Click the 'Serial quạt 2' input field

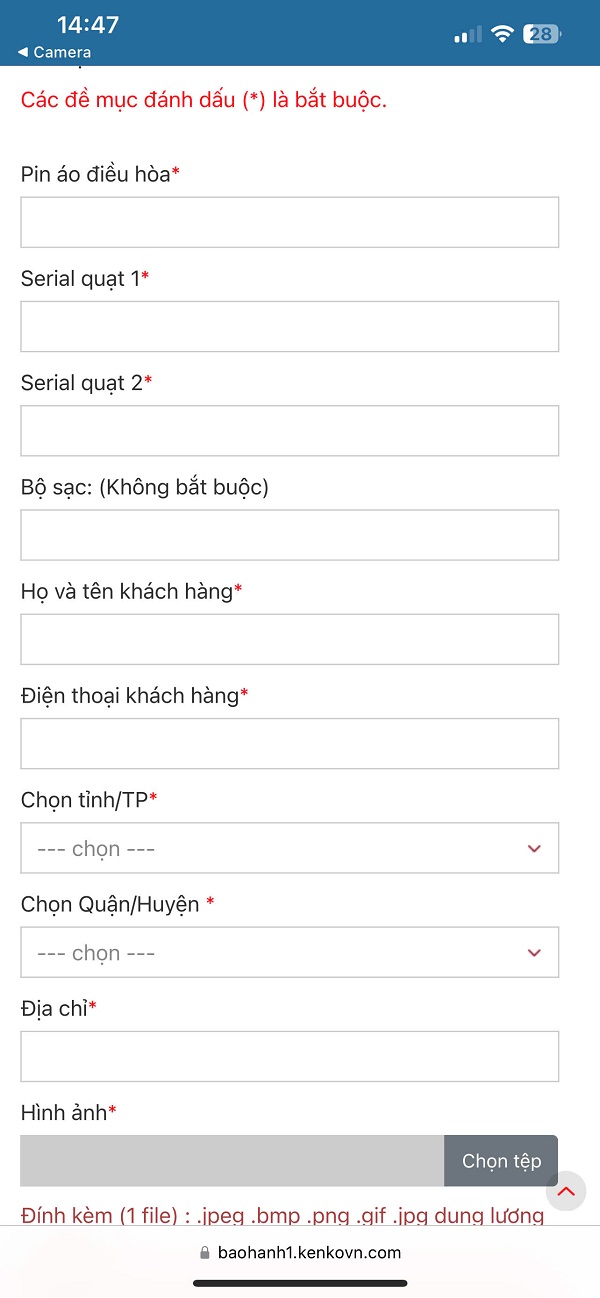tap(289, 430)
